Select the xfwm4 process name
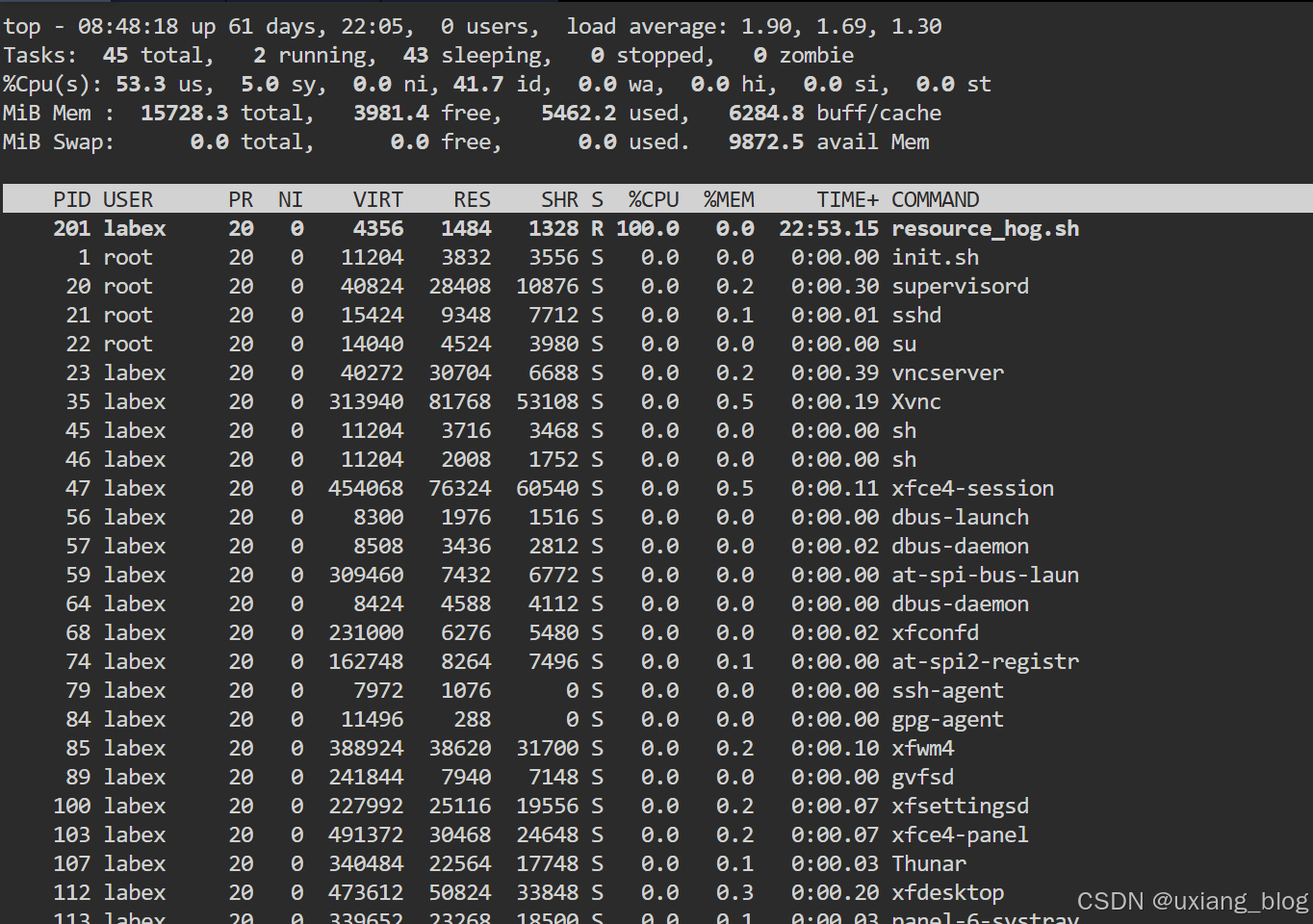This screenshot has height=924, width=1313. pos(923,749)
